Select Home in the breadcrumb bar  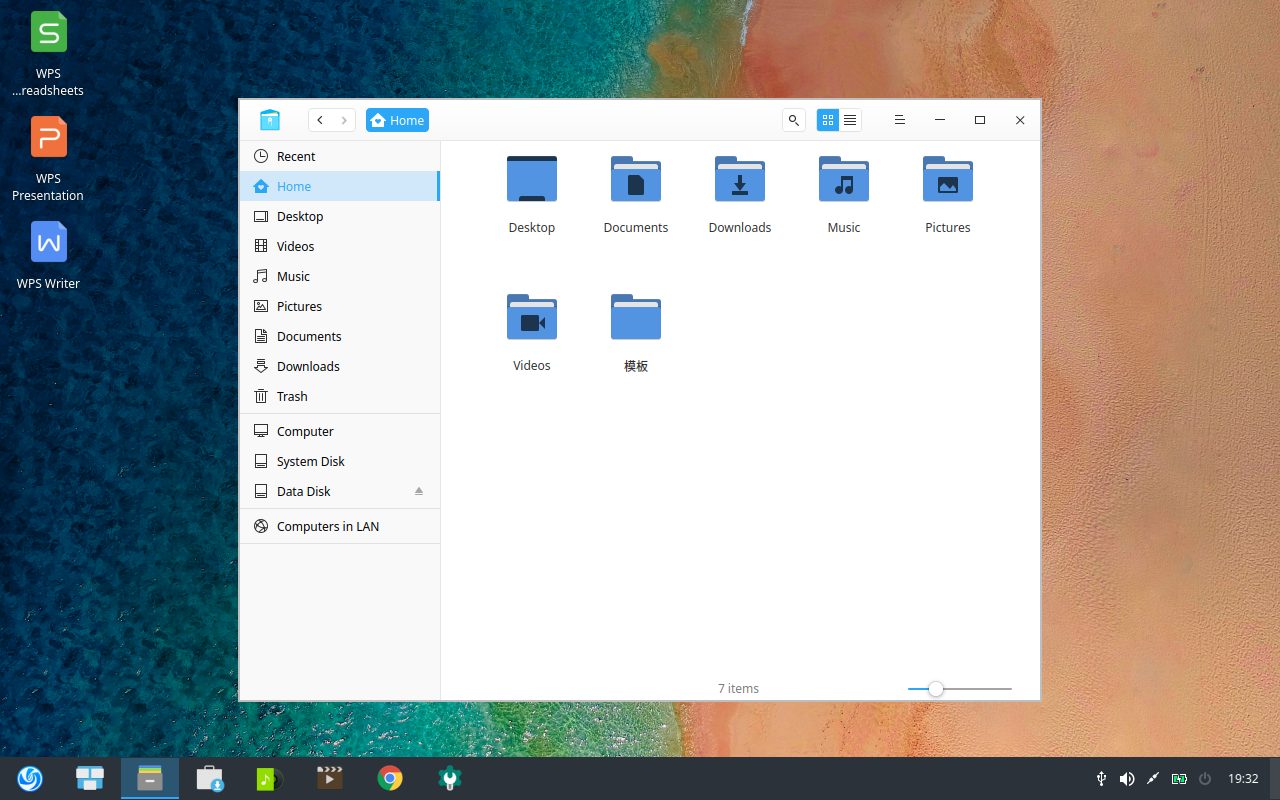pos(397,119)
